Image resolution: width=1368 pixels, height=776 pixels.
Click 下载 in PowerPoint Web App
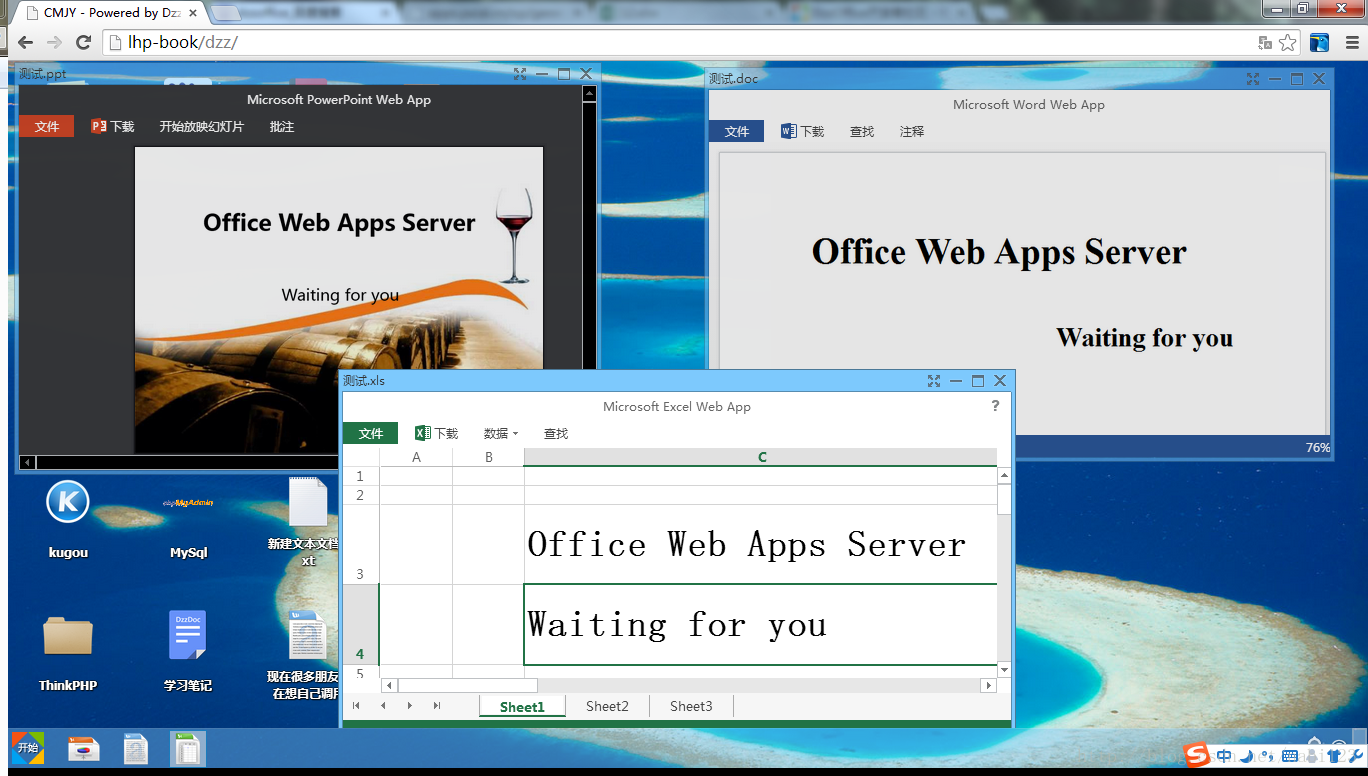click(113, 127)
